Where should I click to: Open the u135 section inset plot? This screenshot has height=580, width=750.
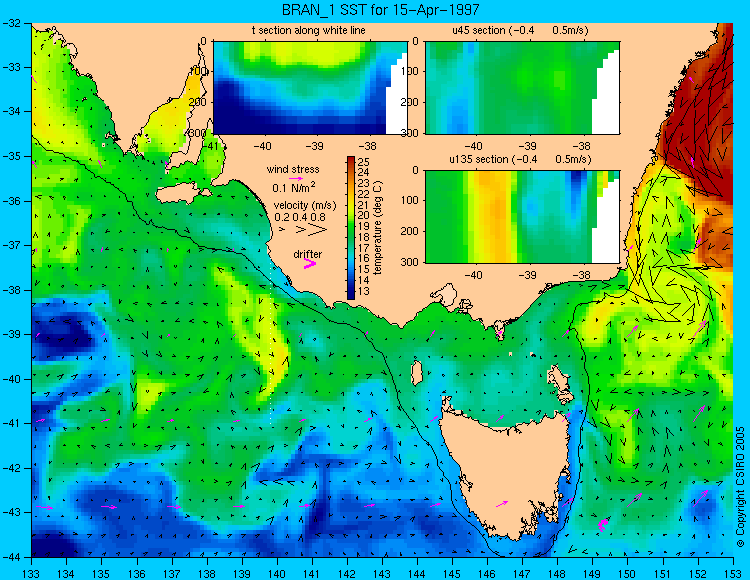click(x=522, y=217)
